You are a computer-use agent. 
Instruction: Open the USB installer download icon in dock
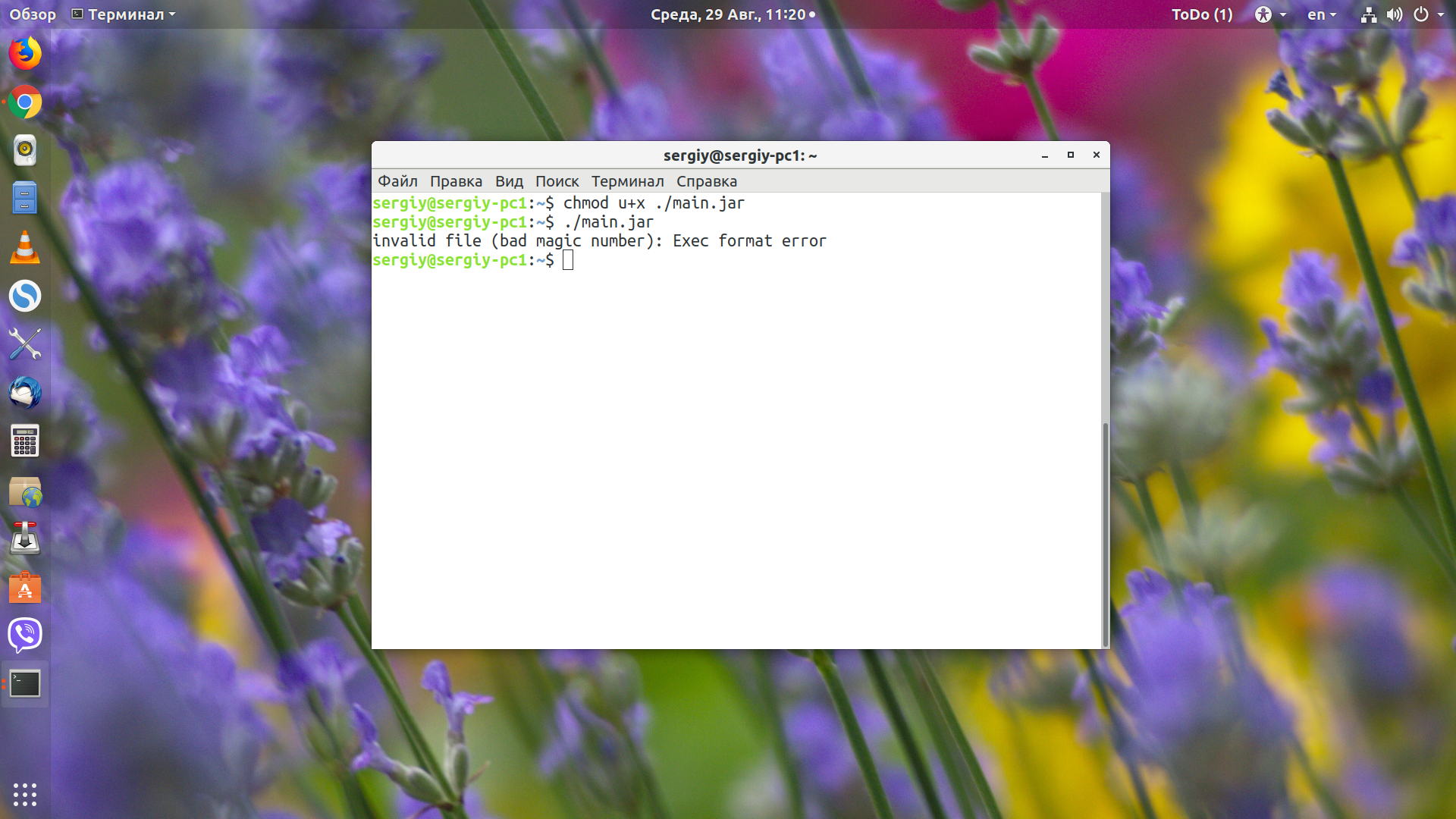pos(25,538)
